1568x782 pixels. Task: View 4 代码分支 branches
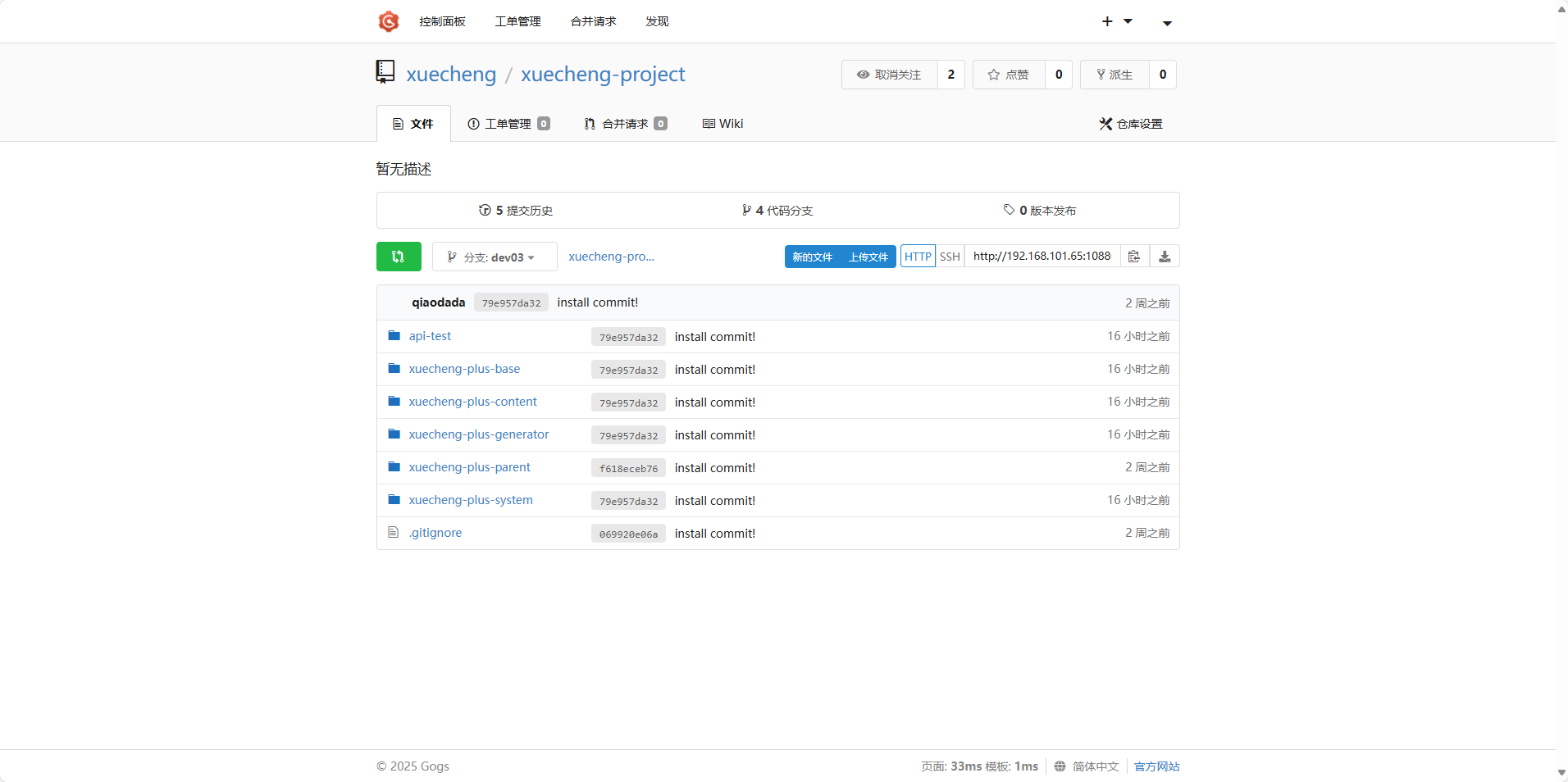click(x=777, y=211)
